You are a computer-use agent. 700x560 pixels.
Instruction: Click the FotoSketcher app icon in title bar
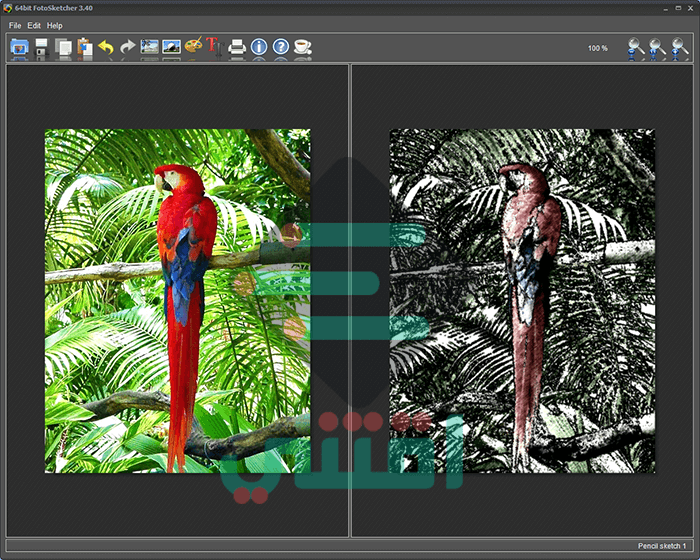(x=8, y=8)
